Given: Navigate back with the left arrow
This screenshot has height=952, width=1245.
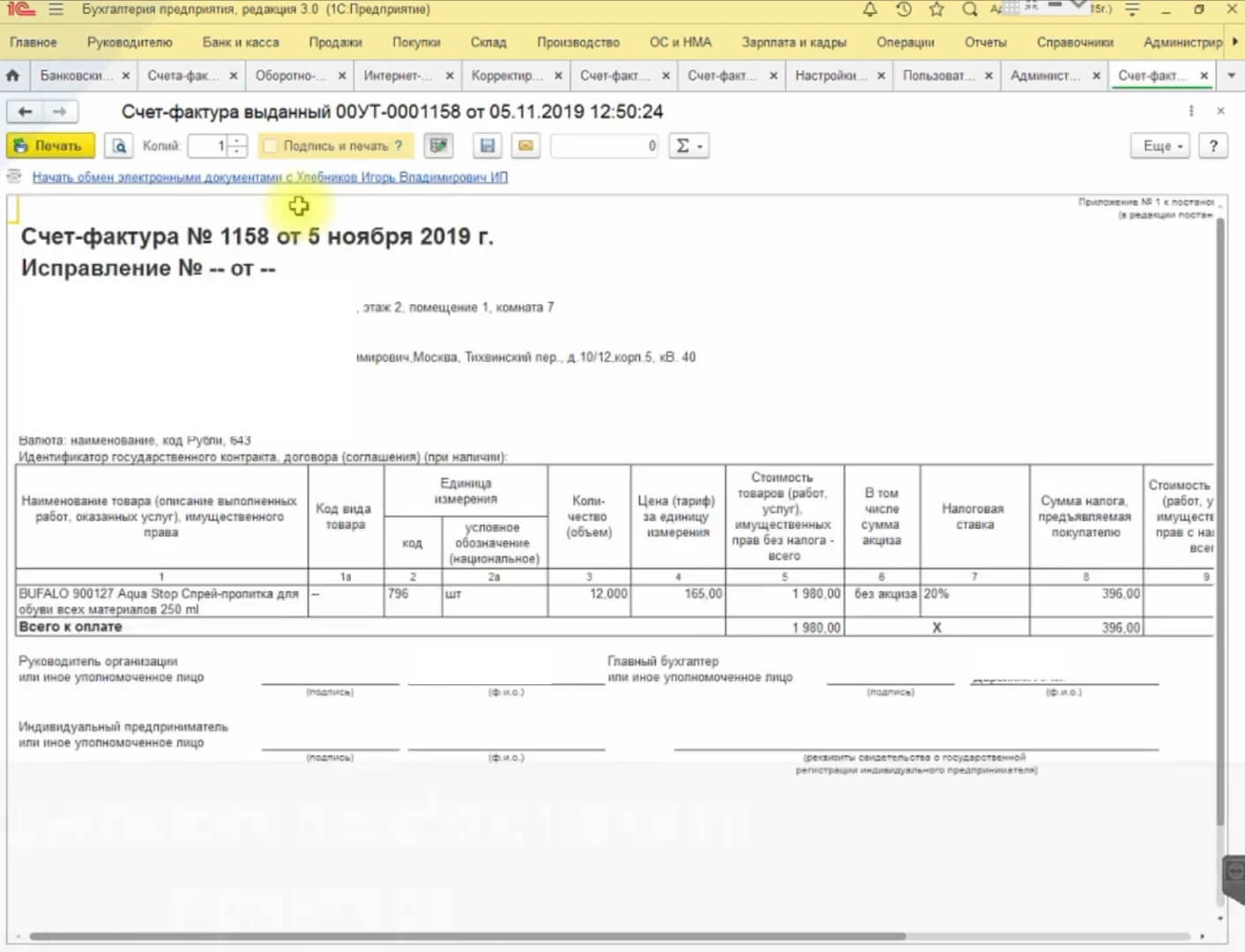Looking at the screenshot, I should pyautogui.click(x=25, y=111).
